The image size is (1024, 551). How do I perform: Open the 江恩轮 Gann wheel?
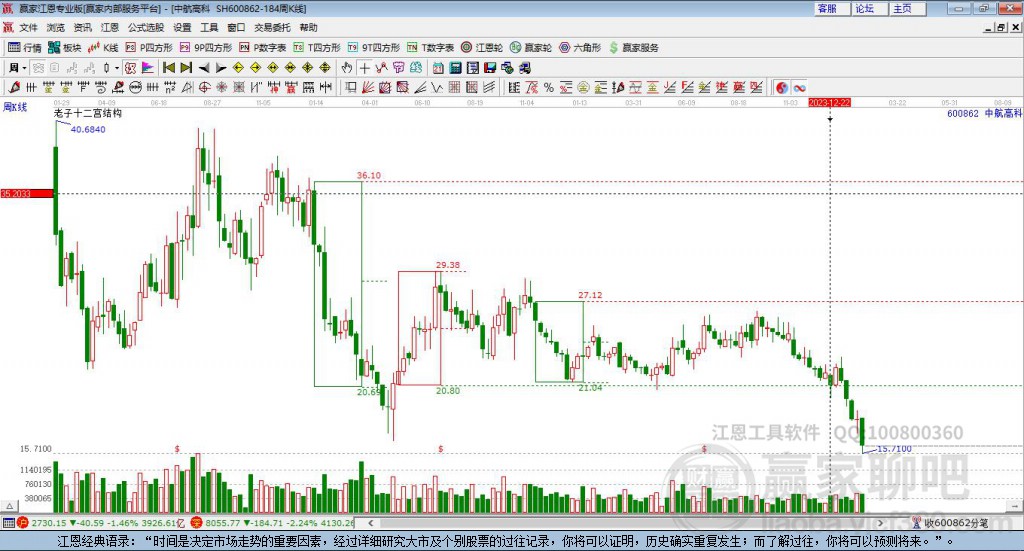pos(482,48)
